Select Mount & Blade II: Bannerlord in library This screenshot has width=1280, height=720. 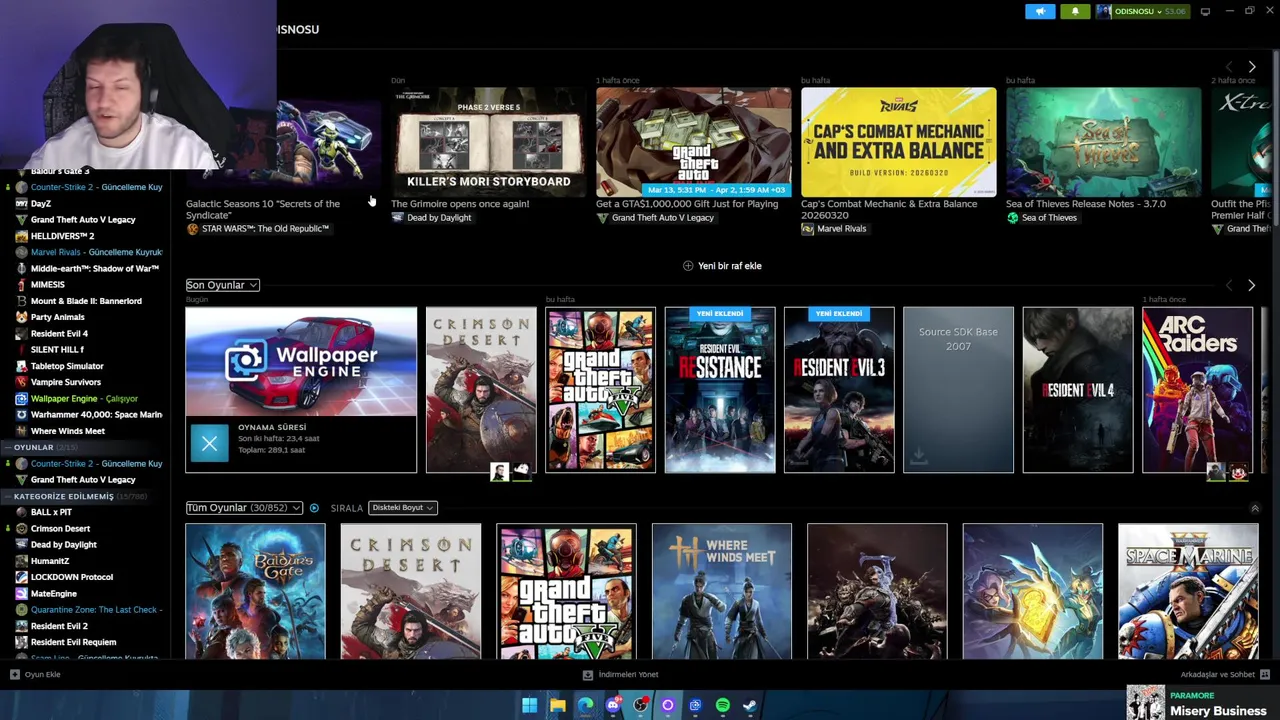tap(86, 301)
